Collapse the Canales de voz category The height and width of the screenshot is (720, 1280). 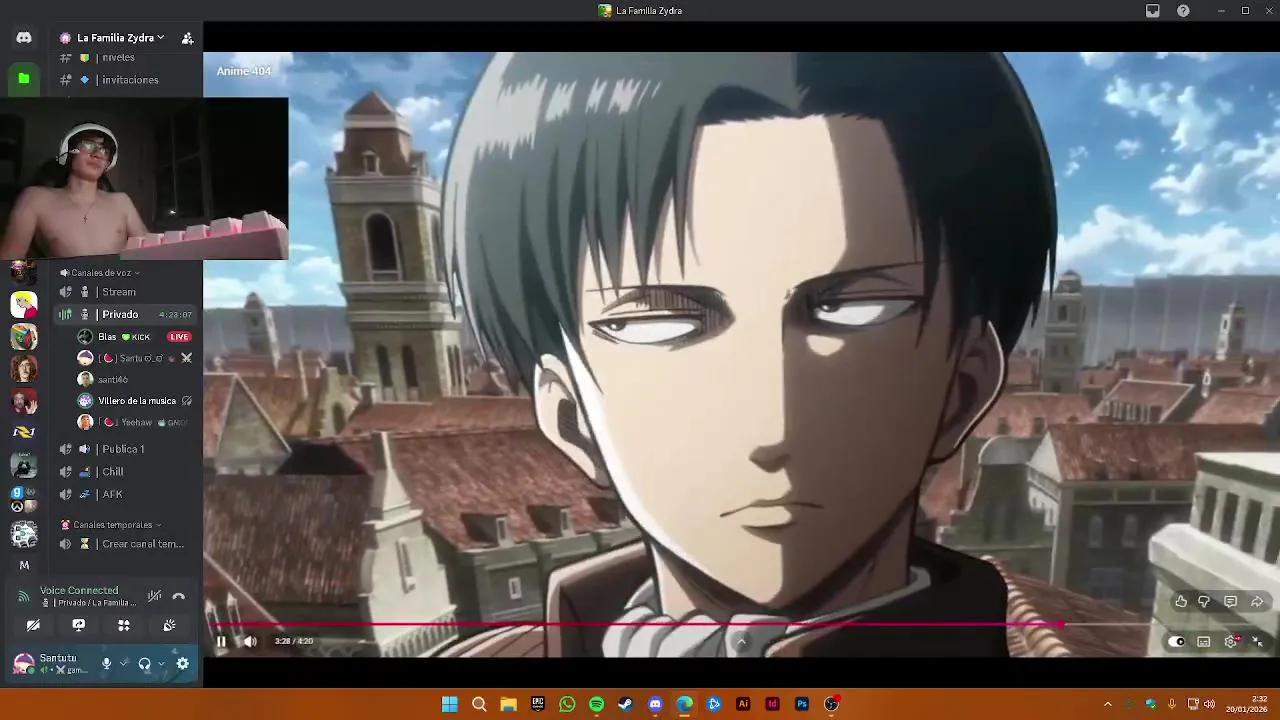[x=100, y=272]
